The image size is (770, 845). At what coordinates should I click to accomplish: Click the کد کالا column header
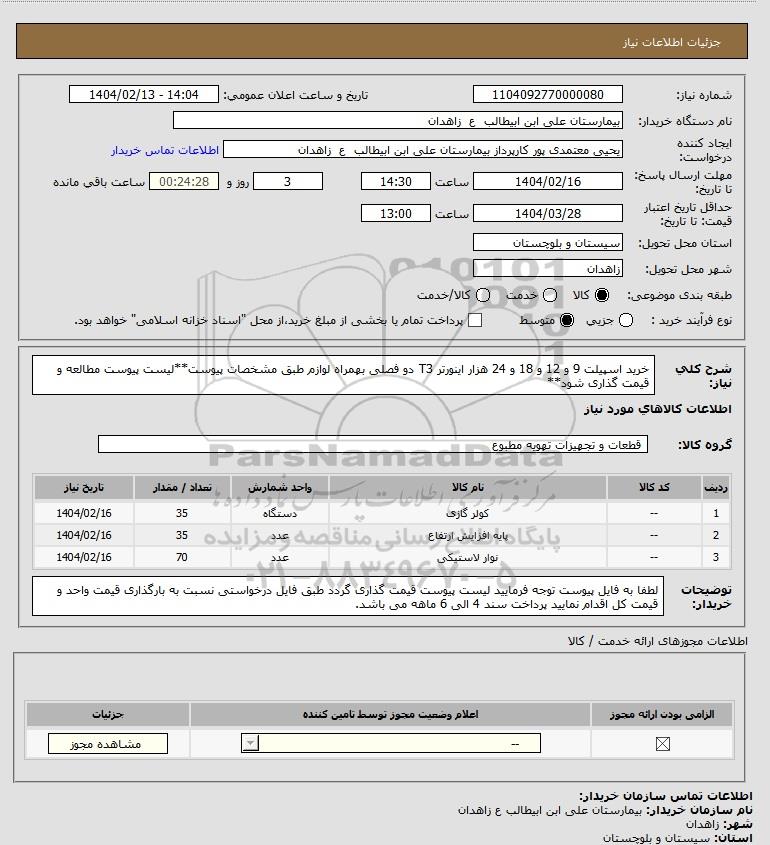[654, 488]
